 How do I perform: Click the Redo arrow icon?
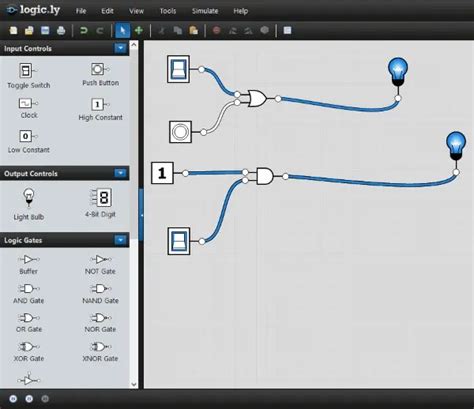(100, 31)
